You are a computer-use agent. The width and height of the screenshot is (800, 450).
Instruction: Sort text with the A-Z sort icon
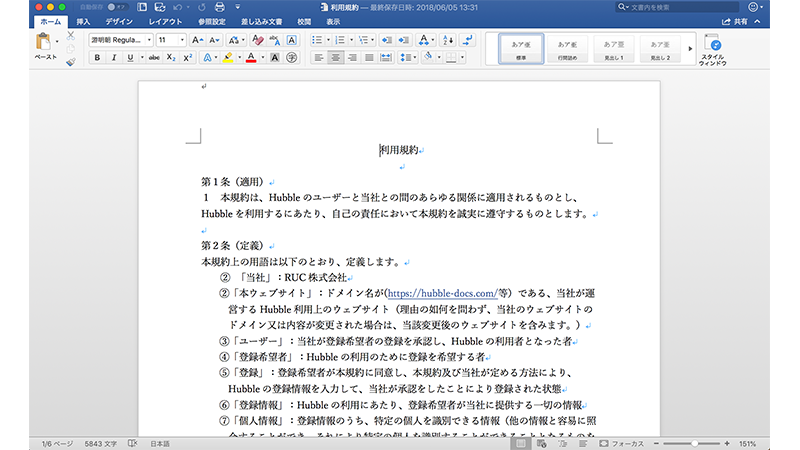(448, 40)
